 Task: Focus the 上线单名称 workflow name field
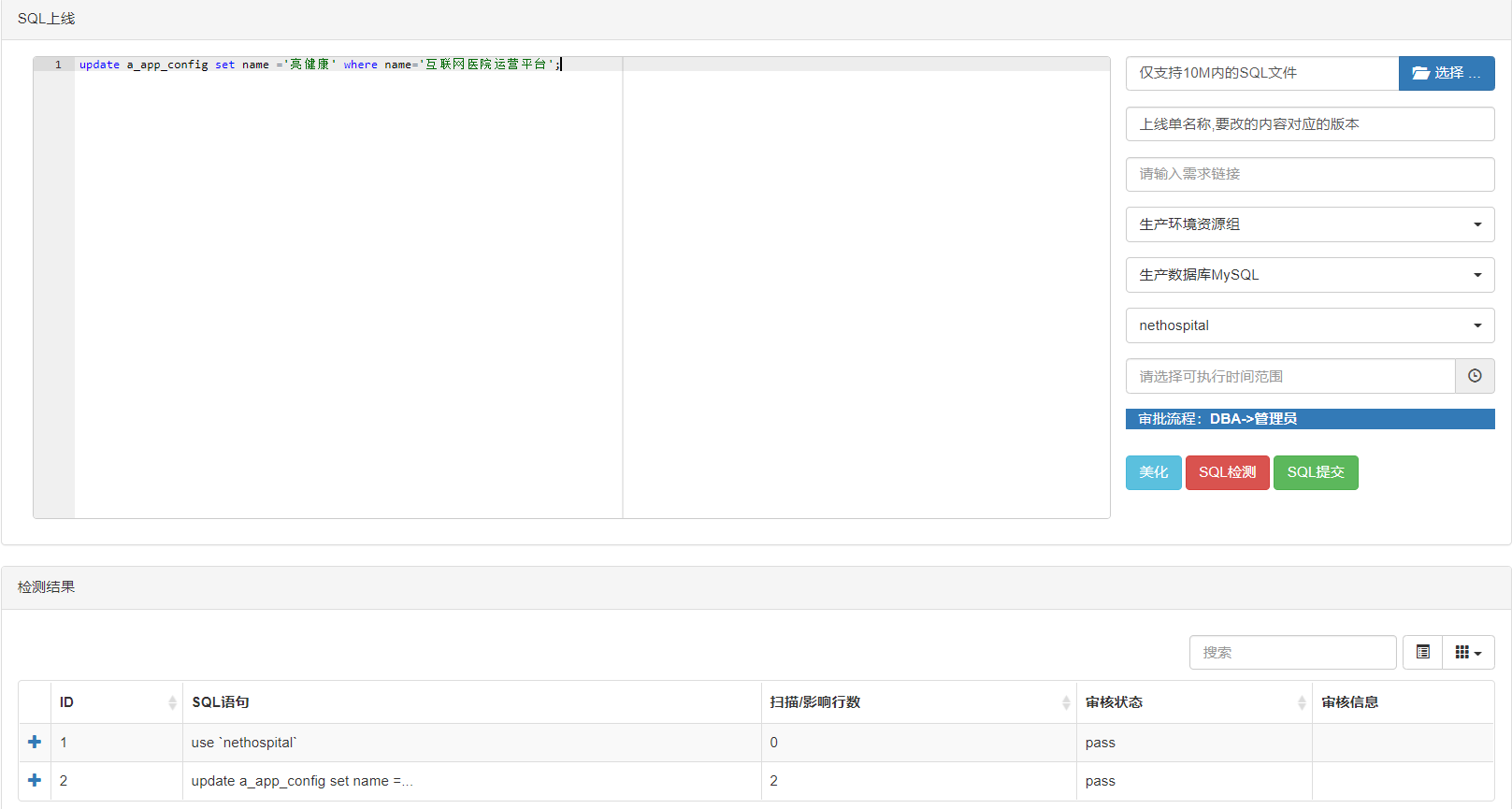click(x=1309, y=124)
